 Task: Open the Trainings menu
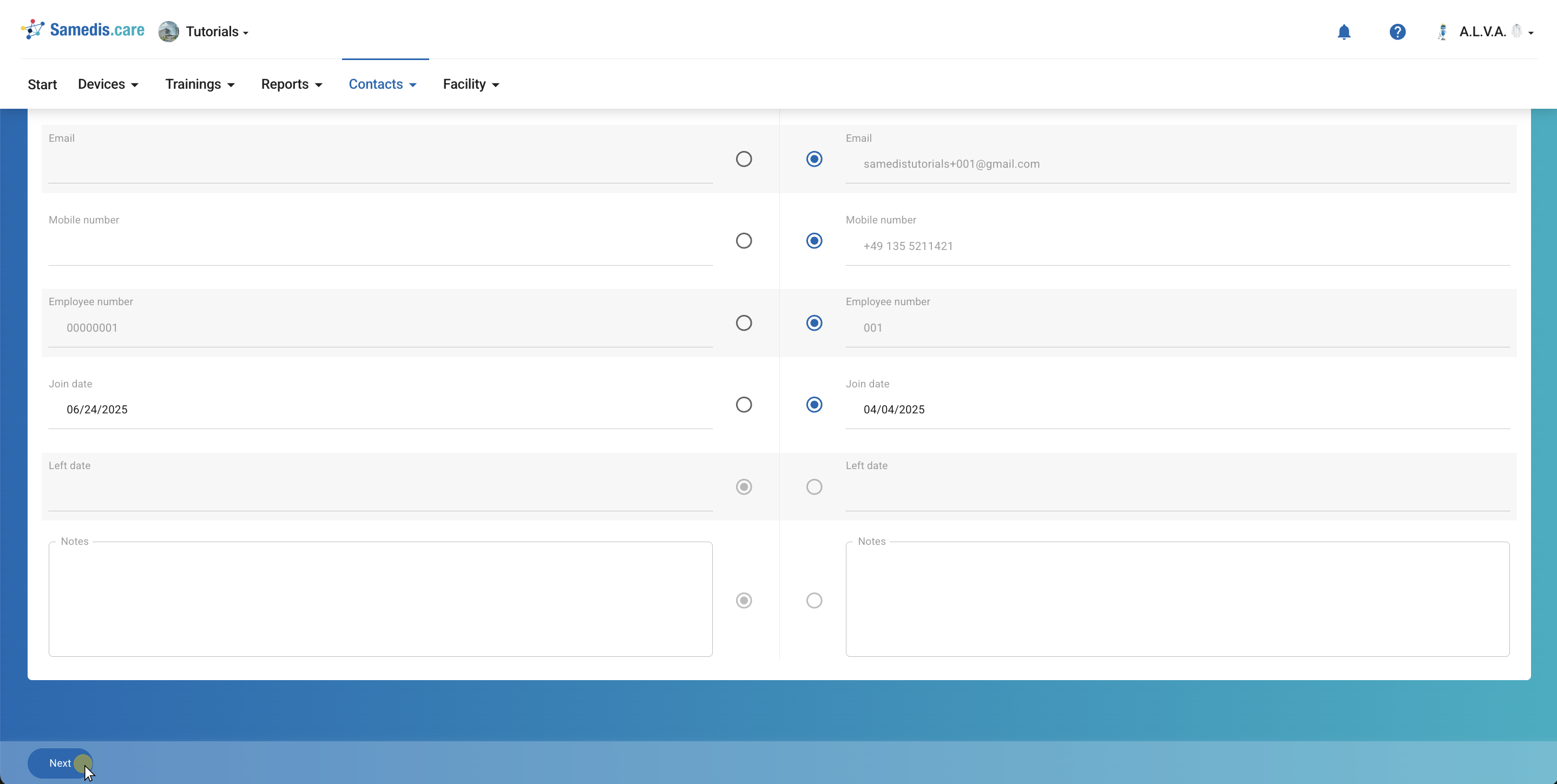(200, 84)
